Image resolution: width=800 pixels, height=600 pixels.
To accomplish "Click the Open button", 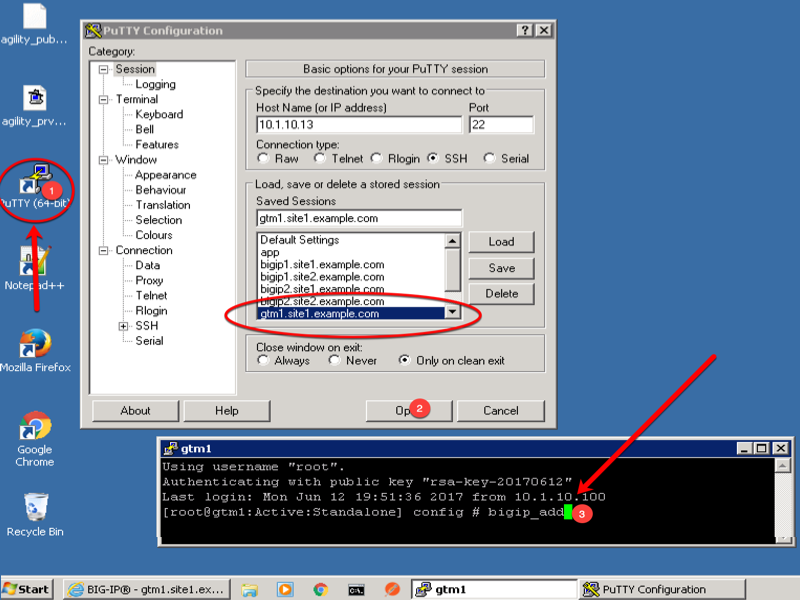I will pyautogui.click(x=409, y=411).
